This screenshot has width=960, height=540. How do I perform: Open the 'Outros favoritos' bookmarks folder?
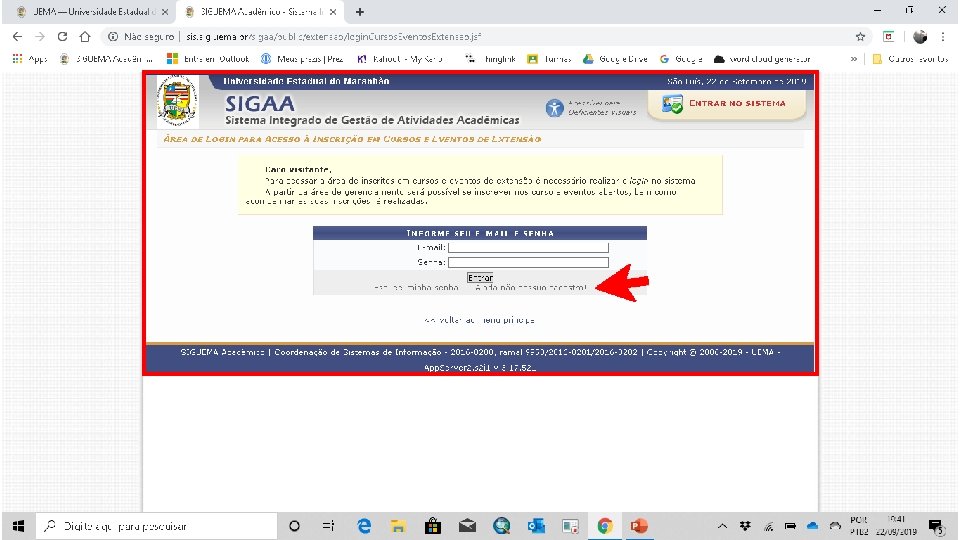[x=910, y=59]
